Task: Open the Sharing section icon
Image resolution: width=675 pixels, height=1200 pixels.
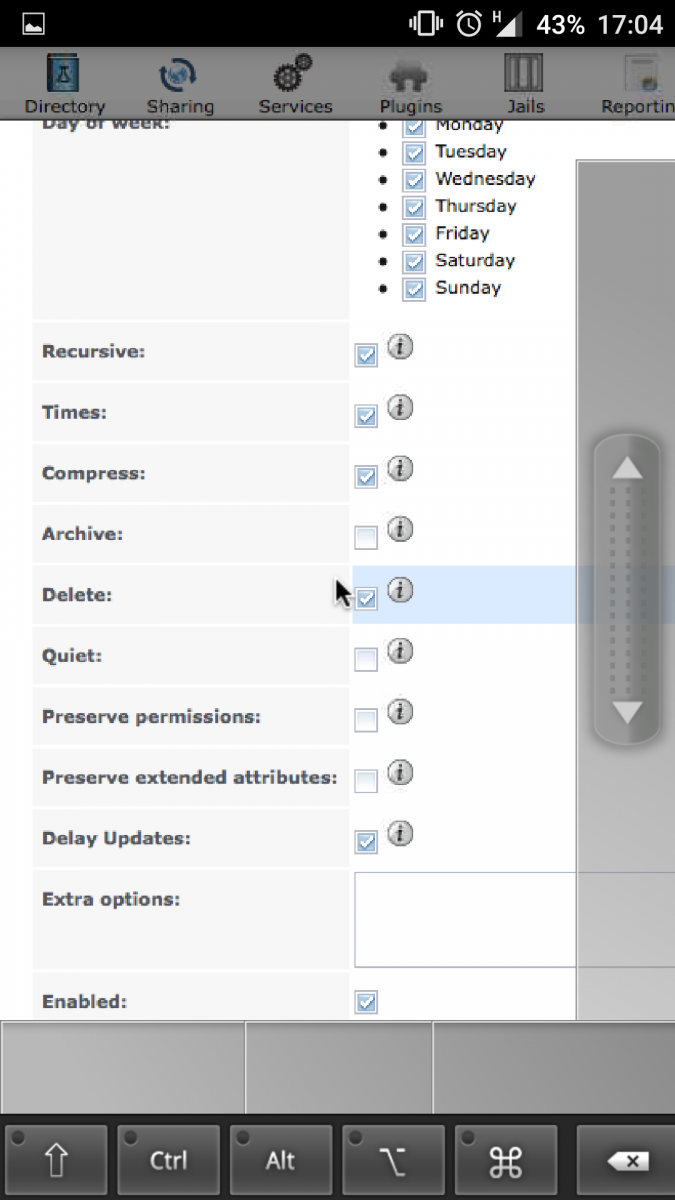Action: coord(179,75)
